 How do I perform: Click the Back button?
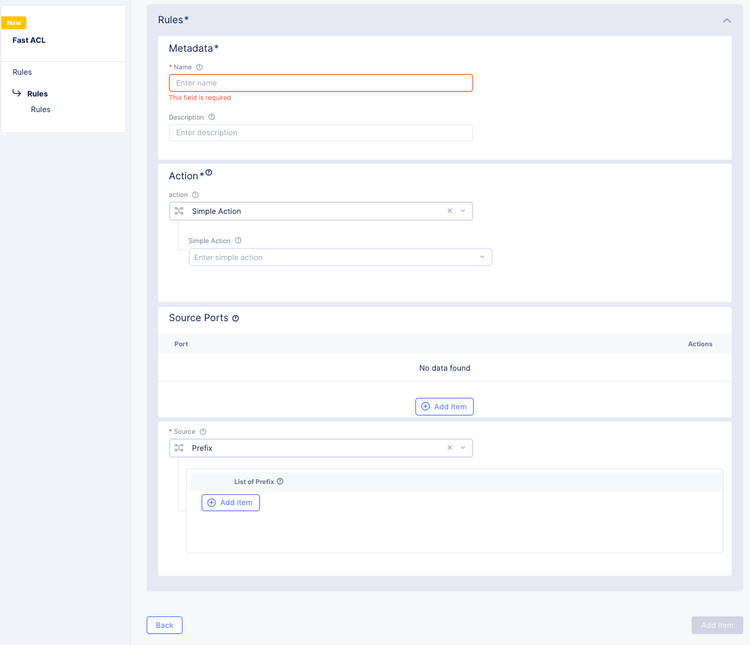[164, 625]
